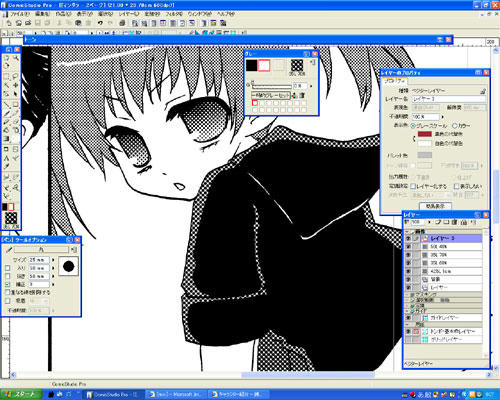
Task: Uncheck the 補正 checkbox in Tool Options
Action: (8, 284)
